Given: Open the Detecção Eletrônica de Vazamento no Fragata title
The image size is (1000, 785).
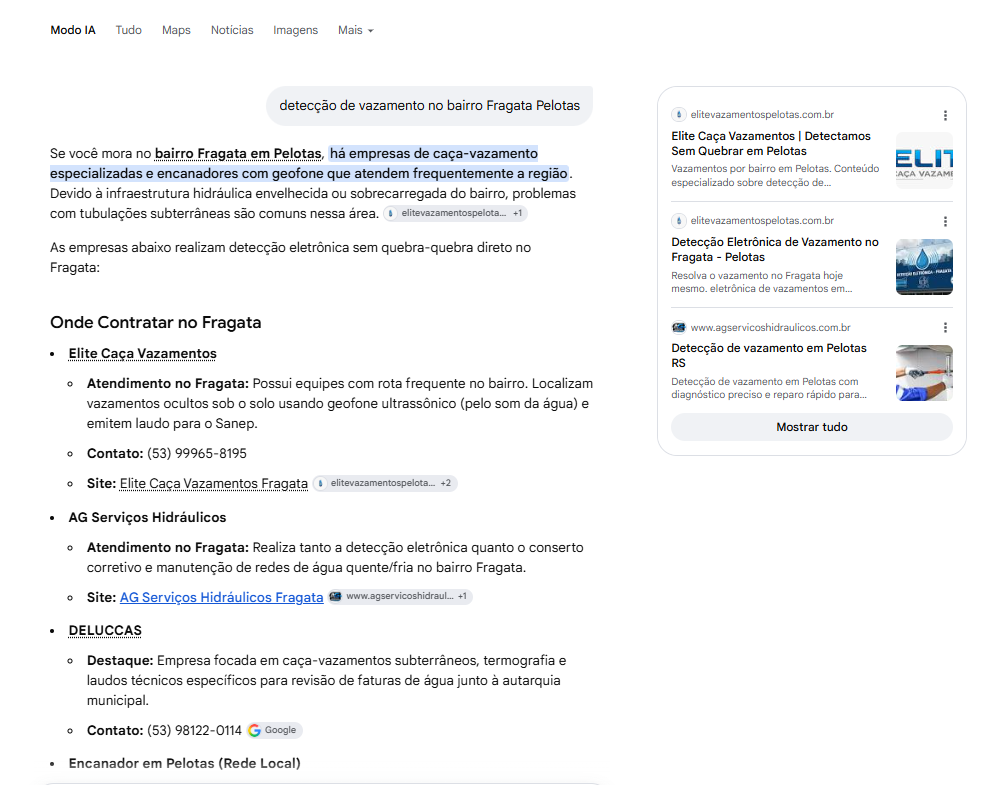Looking at the screenshot, I should (x=775, y=249).
